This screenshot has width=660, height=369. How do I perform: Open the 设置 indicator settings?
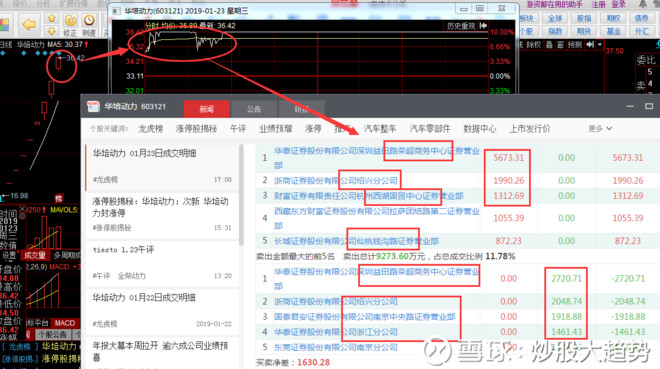click(x=9, y=255)
